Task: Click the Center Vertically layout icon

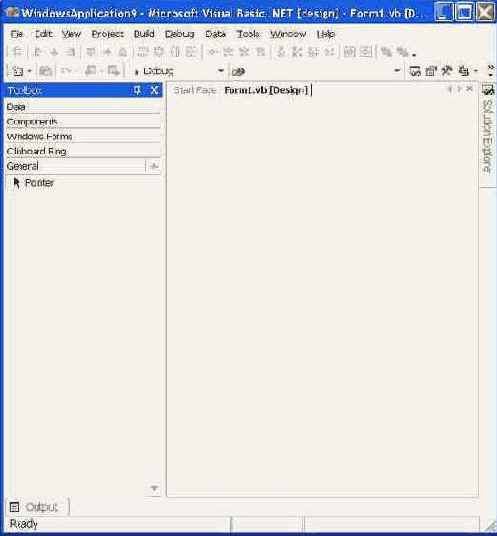Action: 365,52
